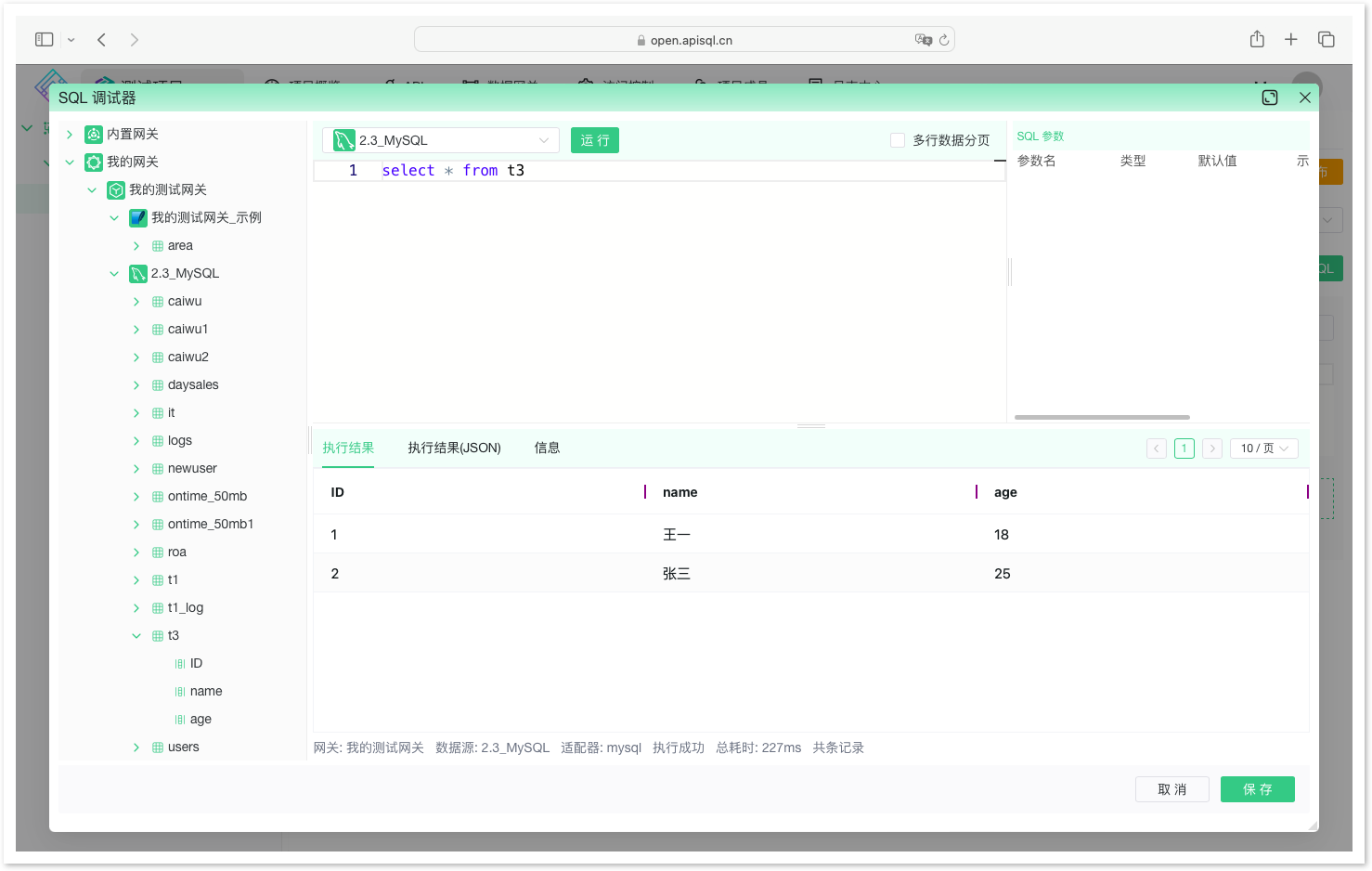
Task: Click the MySQL icon in datasource selector
Action: click(x=344, y=140)
